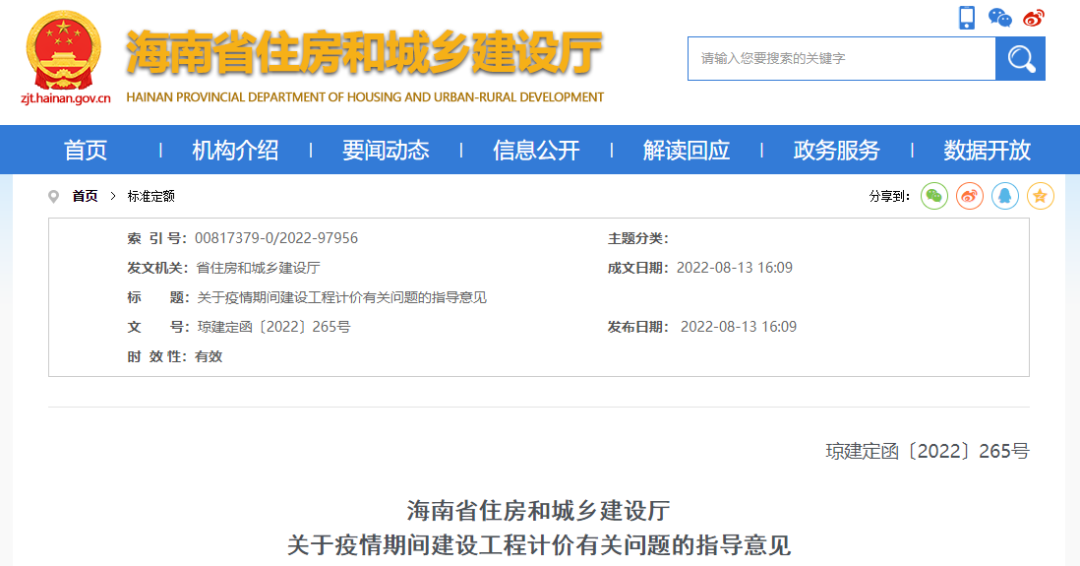Navigate to 政务服务 section
The image size is (1080, 566).
(x=836, y=150)
